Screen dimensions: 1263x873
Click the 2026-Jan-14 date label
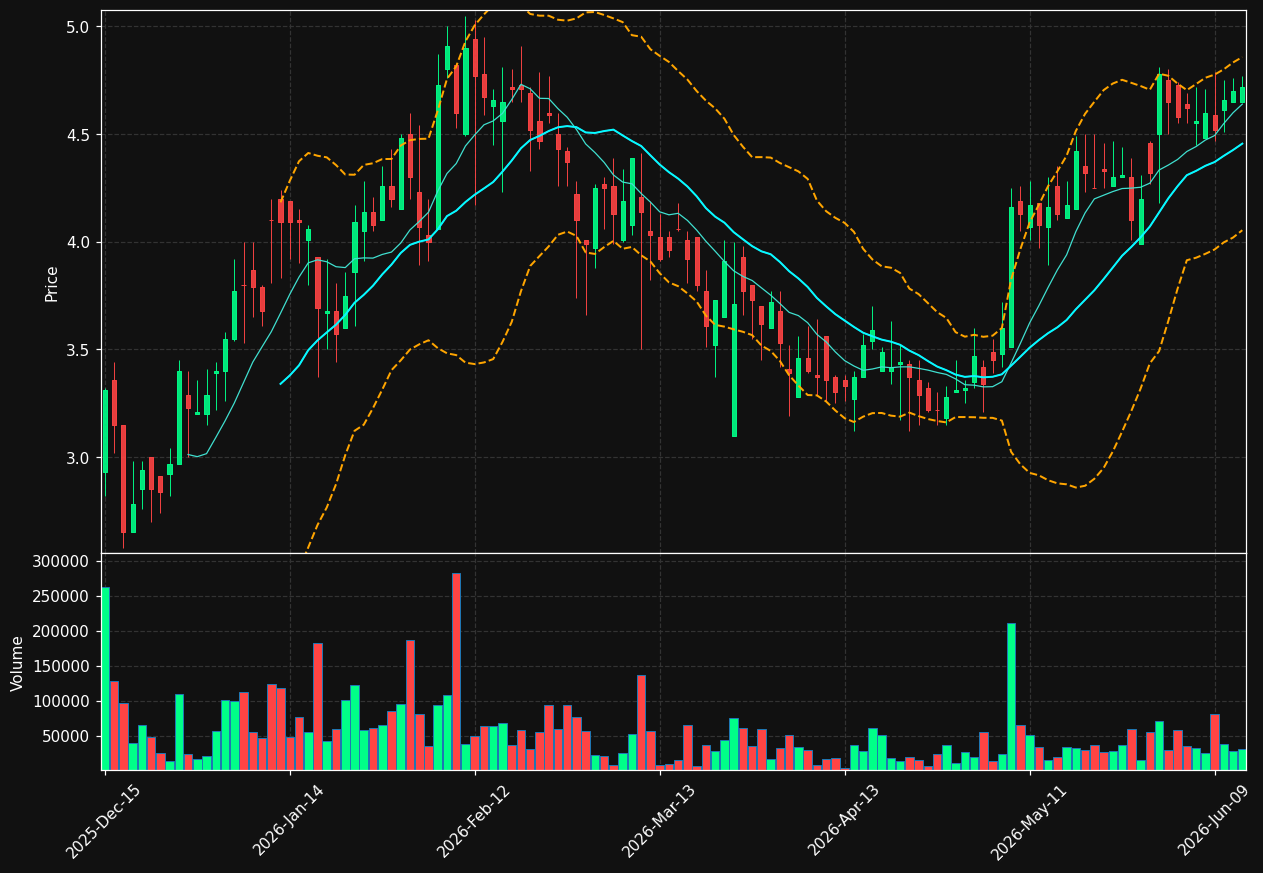point(288,821)
